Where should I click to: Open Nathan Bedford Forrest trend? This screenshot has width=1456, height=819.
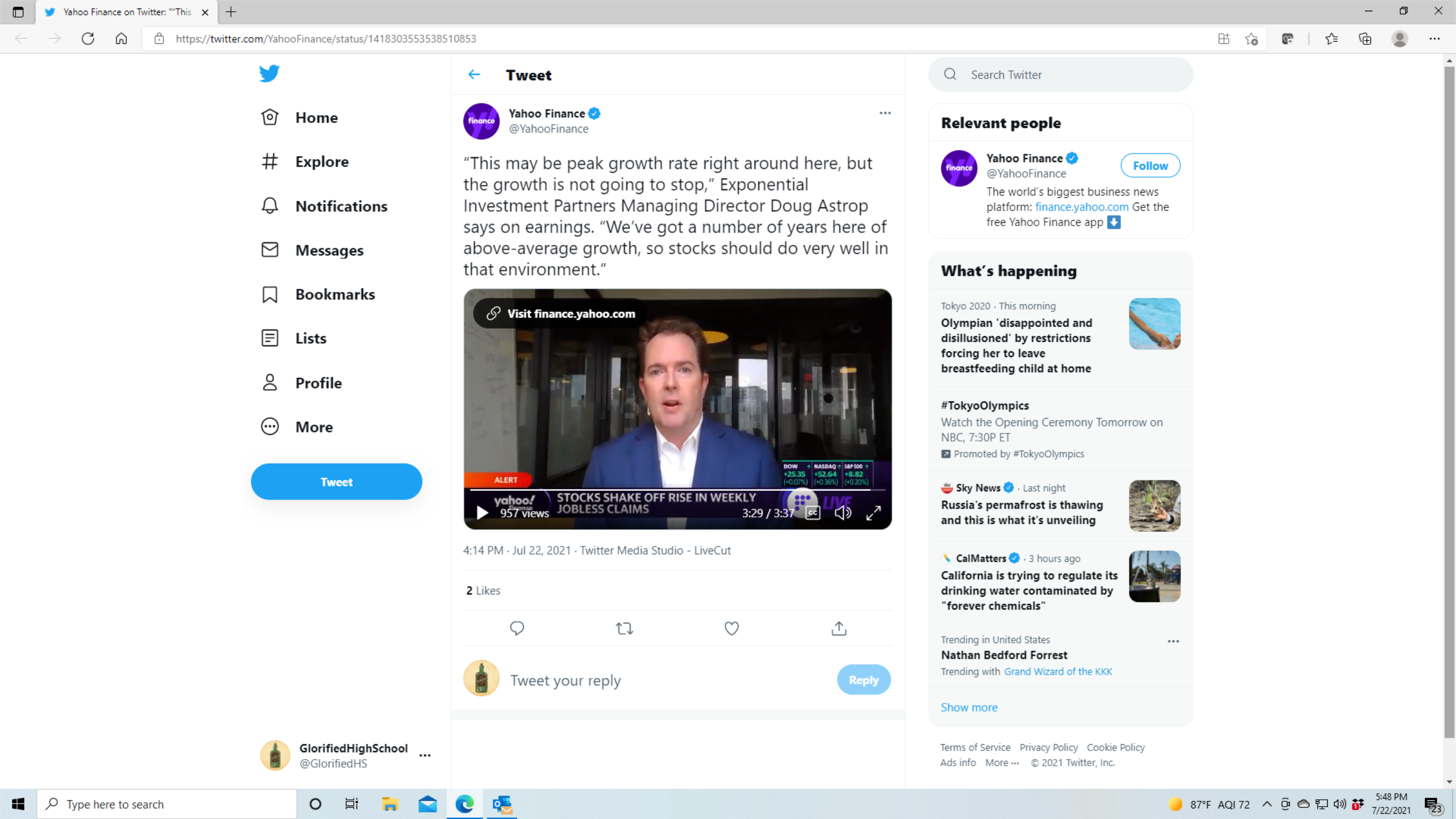[1004, 655]
